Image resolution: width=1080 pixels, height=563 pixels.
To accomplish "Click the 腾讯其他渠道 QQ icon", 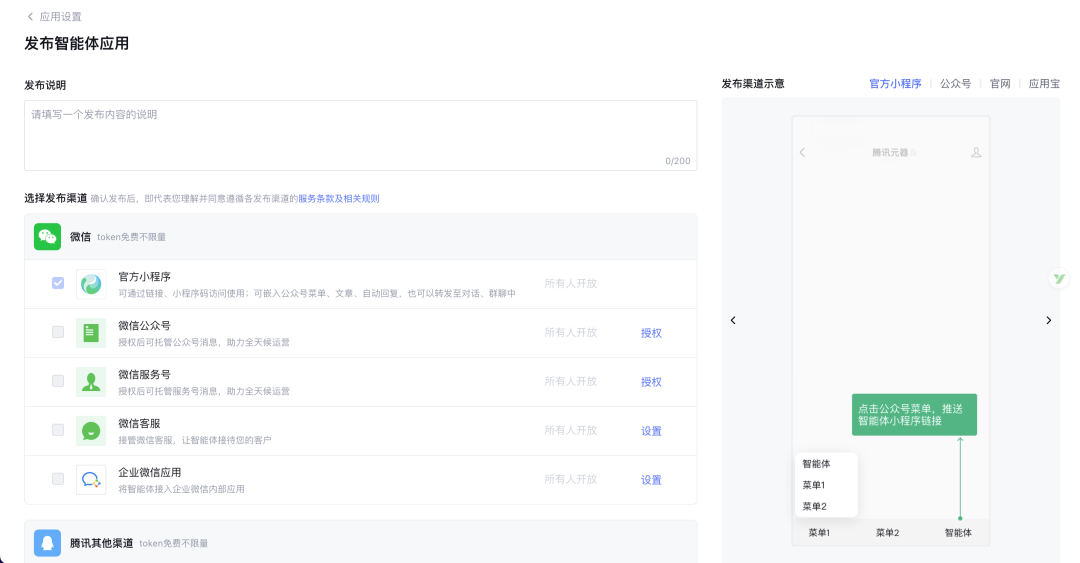I will [x=48, y=543].
